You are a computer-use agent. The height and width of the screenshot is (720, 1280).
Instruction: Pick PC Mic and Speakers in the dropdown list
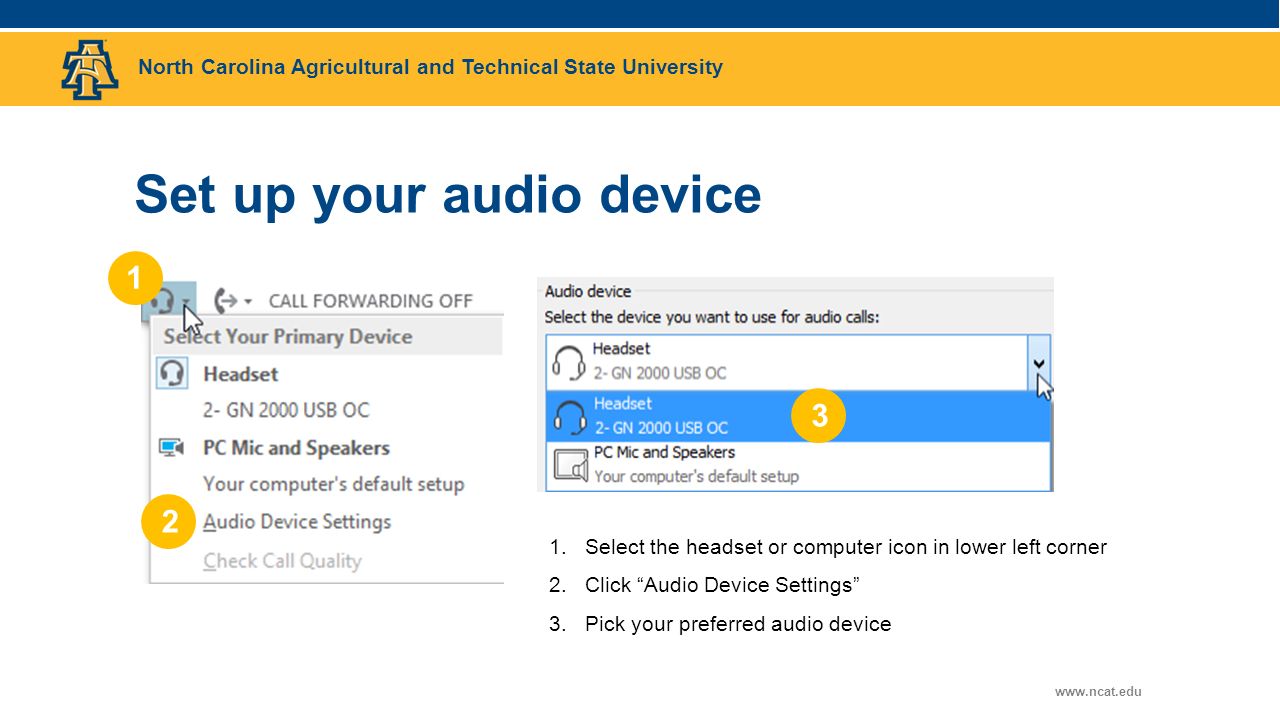tap(798, 465)
